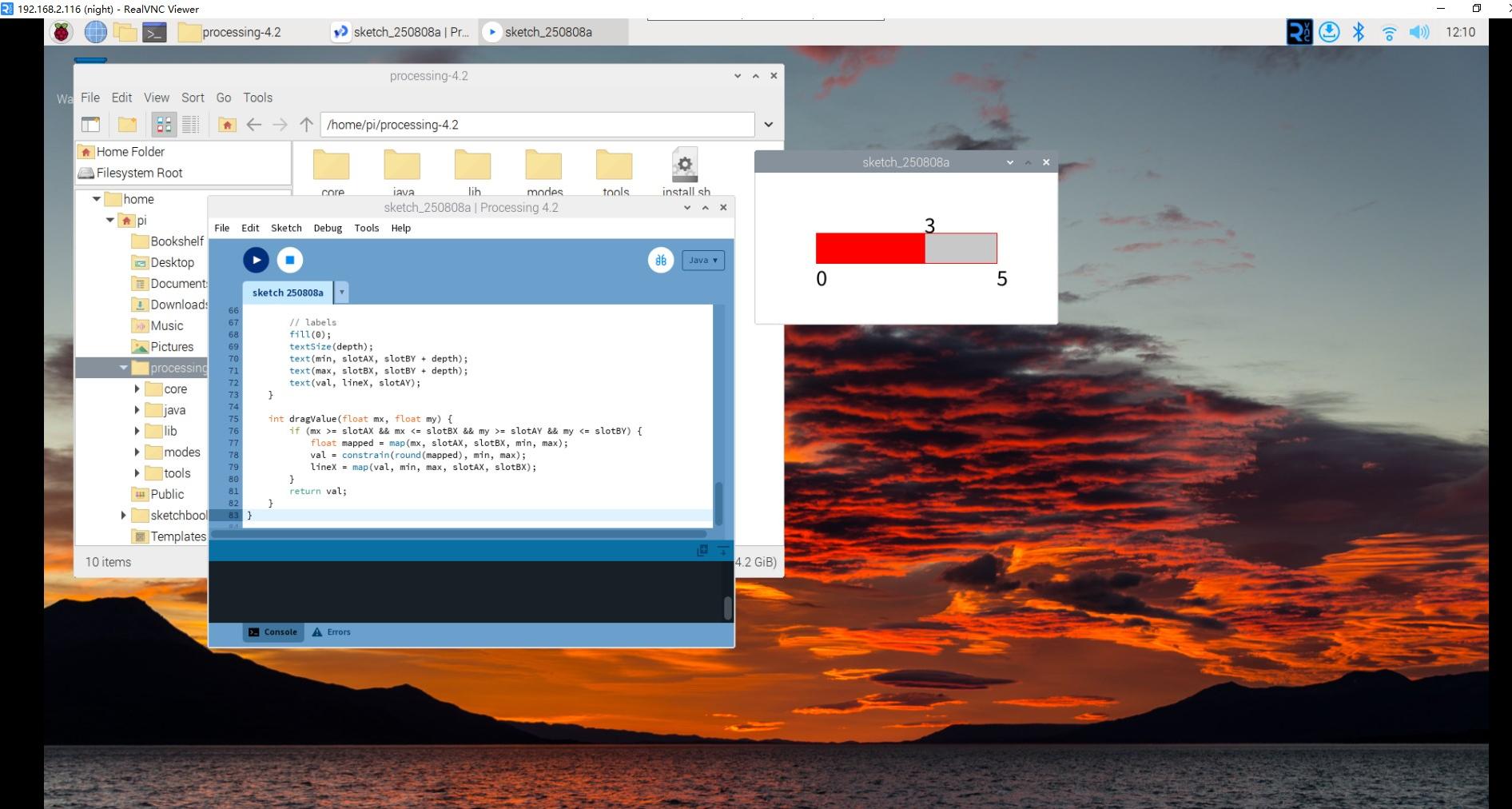The image size is (1512, 809).
Task: Switch to the Errors tab
Action: pos(332,632)
